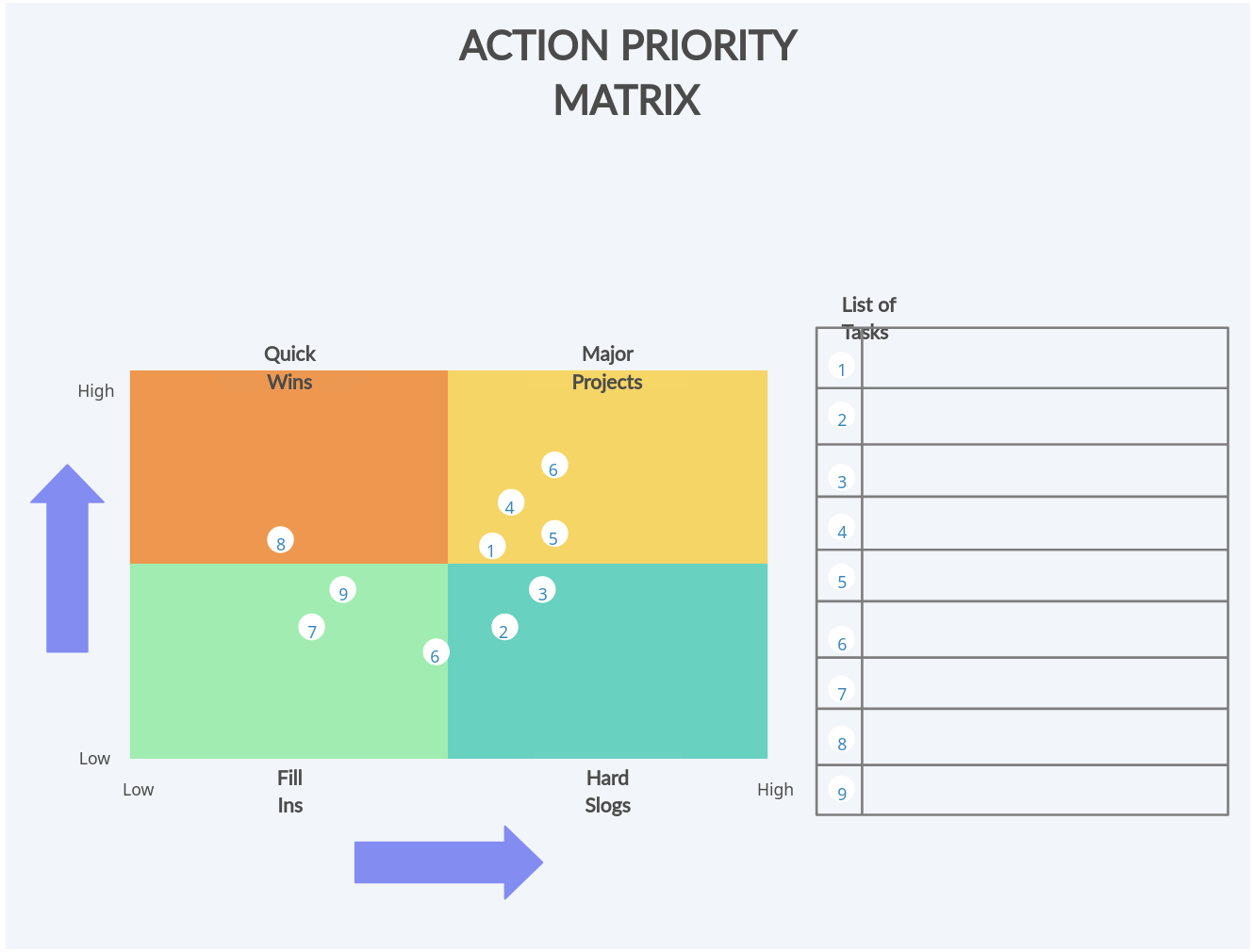
Task: Click marker 6 in the Fill Ins quadrant
Action: pyautogui.click(x=436, y=653)
